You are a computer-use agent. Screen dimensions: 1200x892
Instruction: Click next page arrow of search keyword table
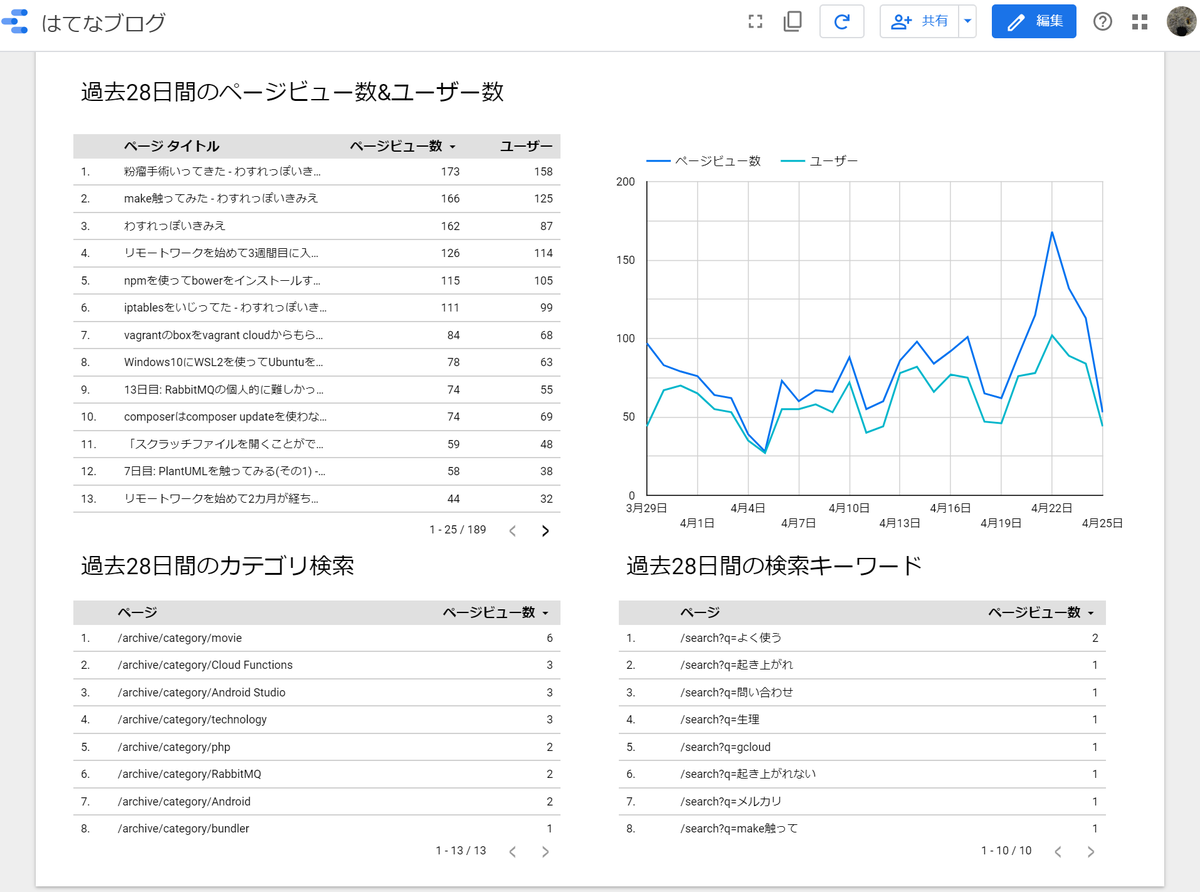click(x=1091, y=852)
